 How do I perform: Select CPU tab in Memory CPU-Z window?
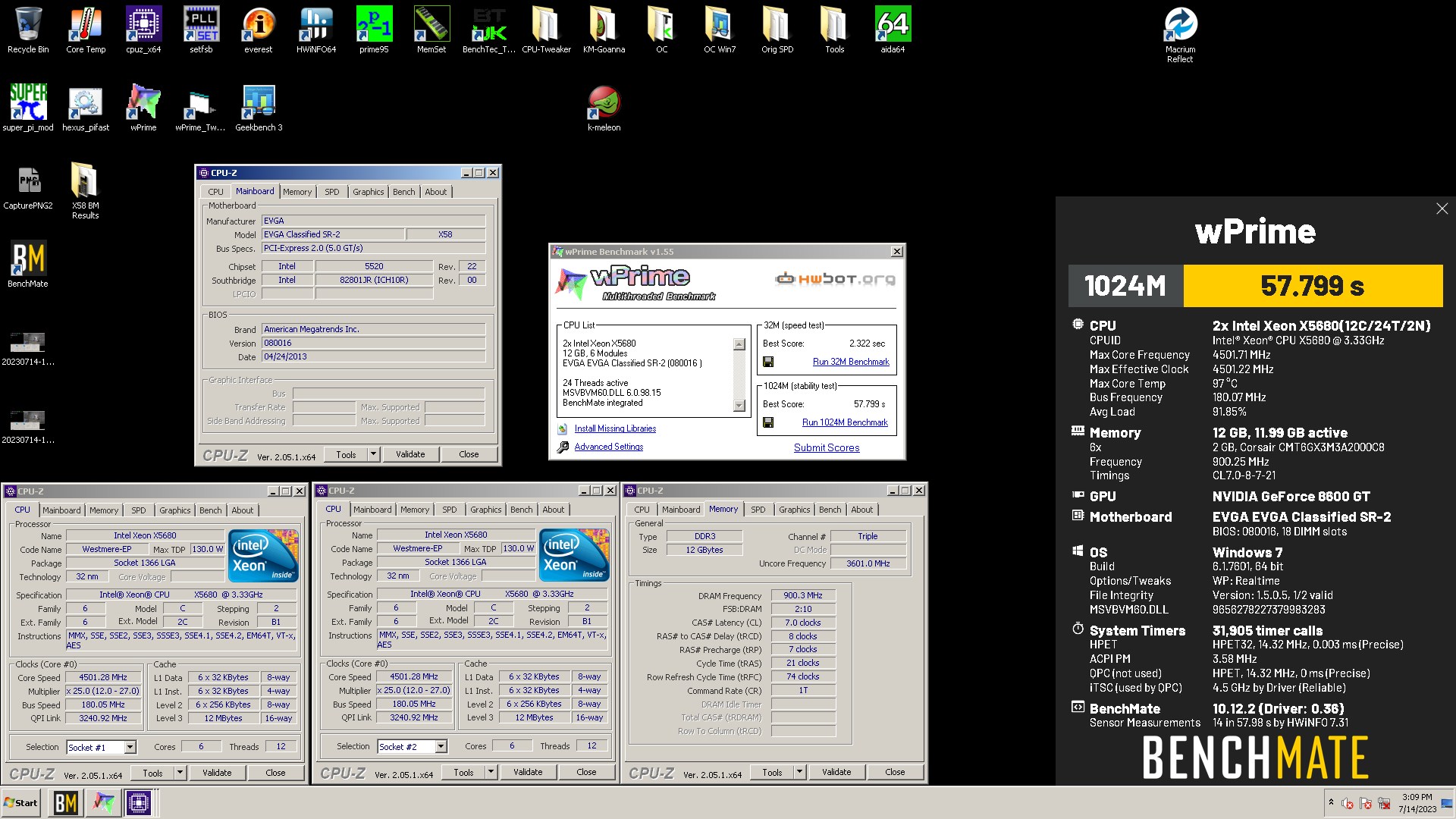pos(642,510)
